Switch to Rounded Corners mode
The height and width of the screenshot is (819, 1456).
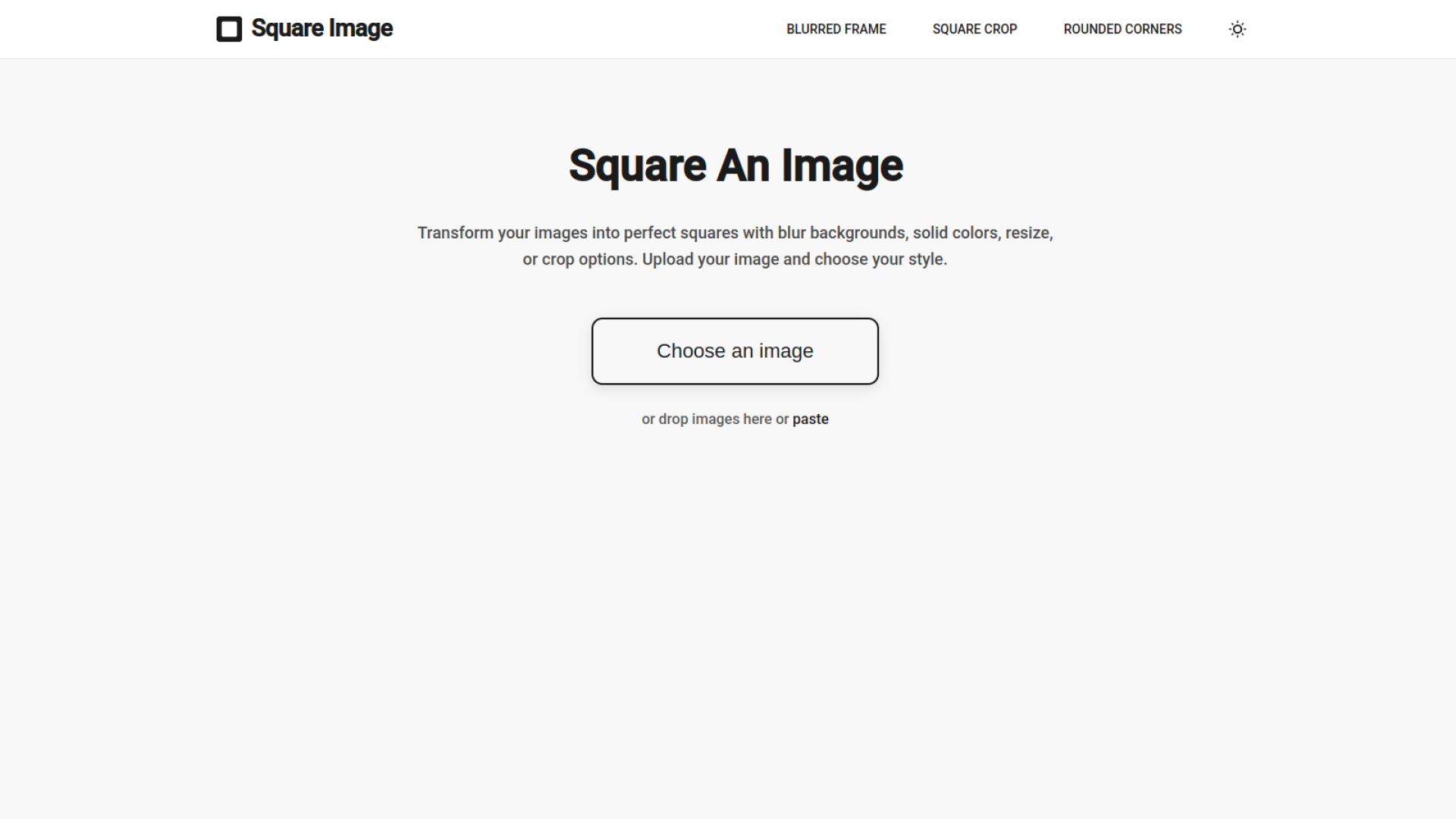(x=1122, y=29)
